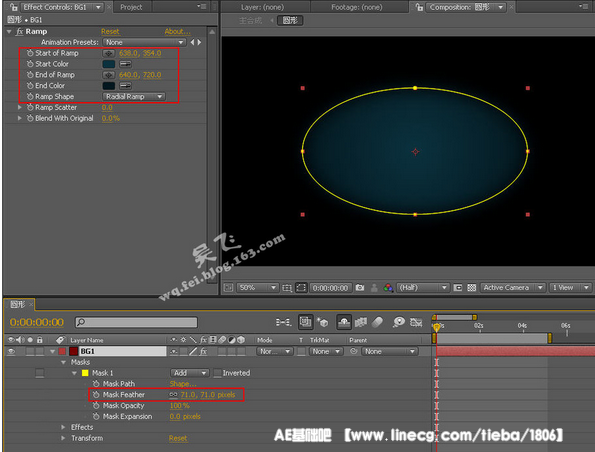Screen dimensions: 595x452
Task: Open the Mask 1 Add mode dropdown
Action: [x=190, y=373]
